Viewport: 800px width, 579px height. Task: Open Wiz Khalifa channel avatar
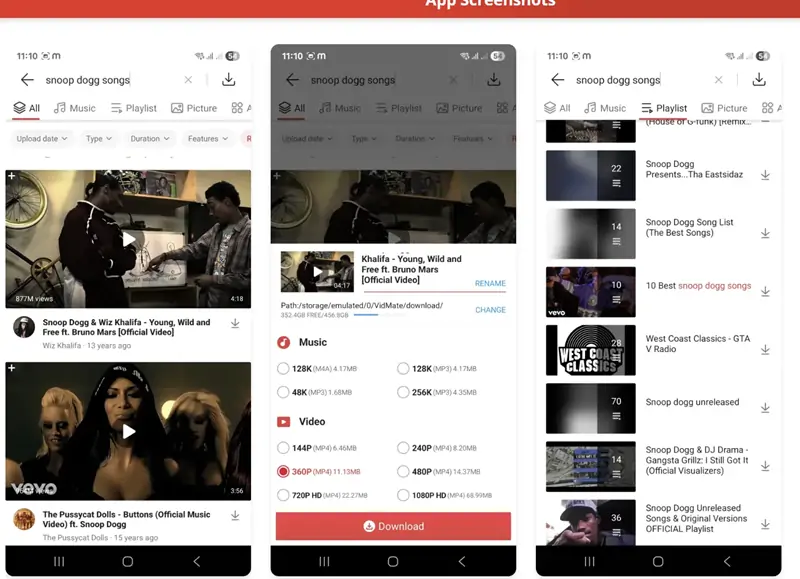(24, 327)
